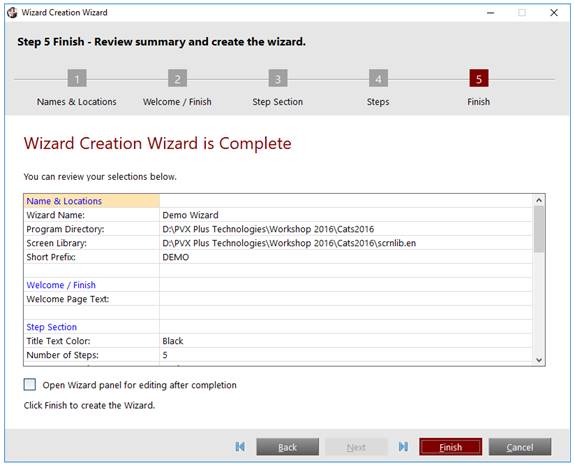
Task: Go to Step Section step label
Action: click(x=278, y=102)
